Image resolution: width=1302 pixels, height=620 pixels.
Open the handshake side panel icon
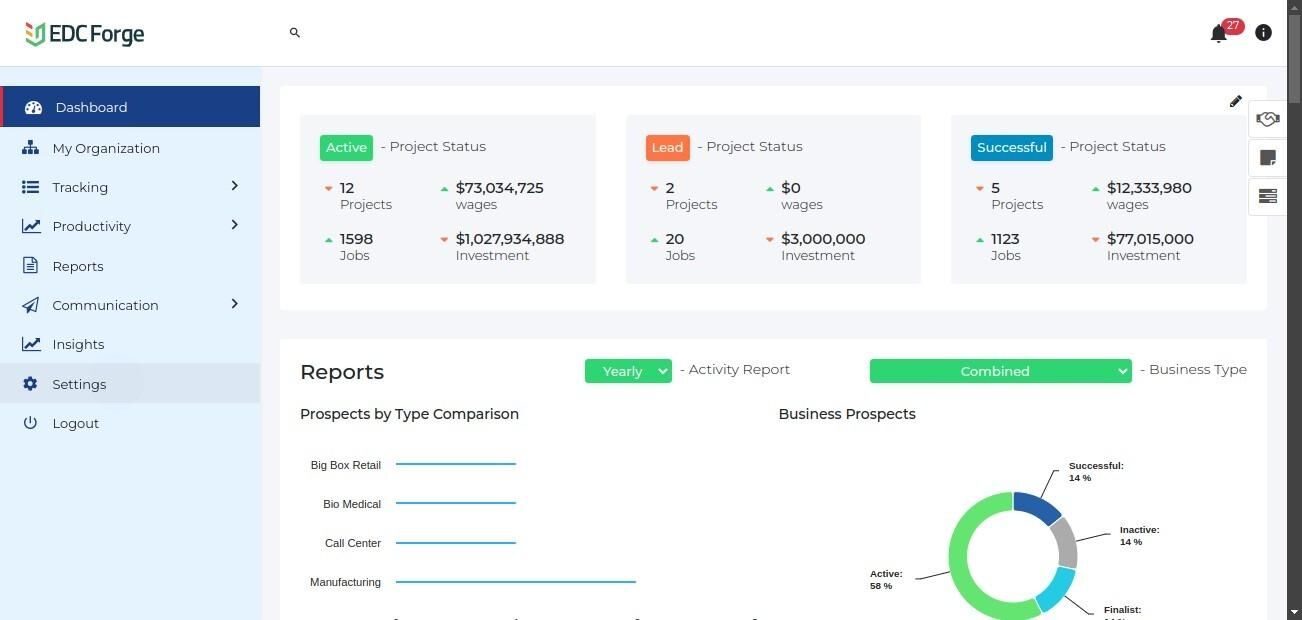(x=1268, y=120)
